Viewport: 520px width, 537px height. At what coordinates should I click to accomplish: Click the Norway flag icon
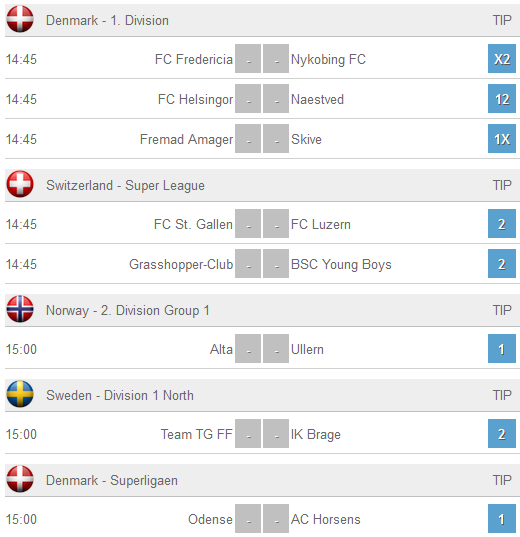tap(20, 309)
